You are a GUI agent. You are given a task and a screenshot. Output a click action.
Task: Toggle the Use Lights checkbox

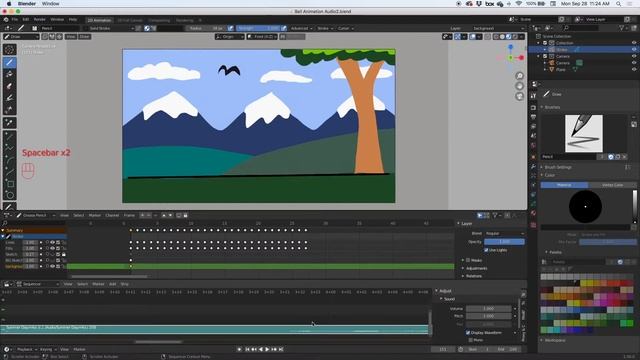486,250
